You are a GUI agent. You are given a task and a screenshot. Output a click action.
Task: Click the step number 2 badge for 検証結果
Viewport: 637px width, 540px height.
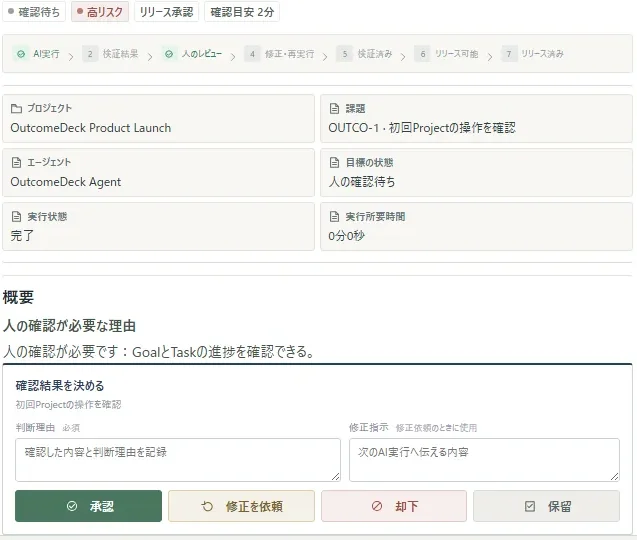(x=90, y=54)
